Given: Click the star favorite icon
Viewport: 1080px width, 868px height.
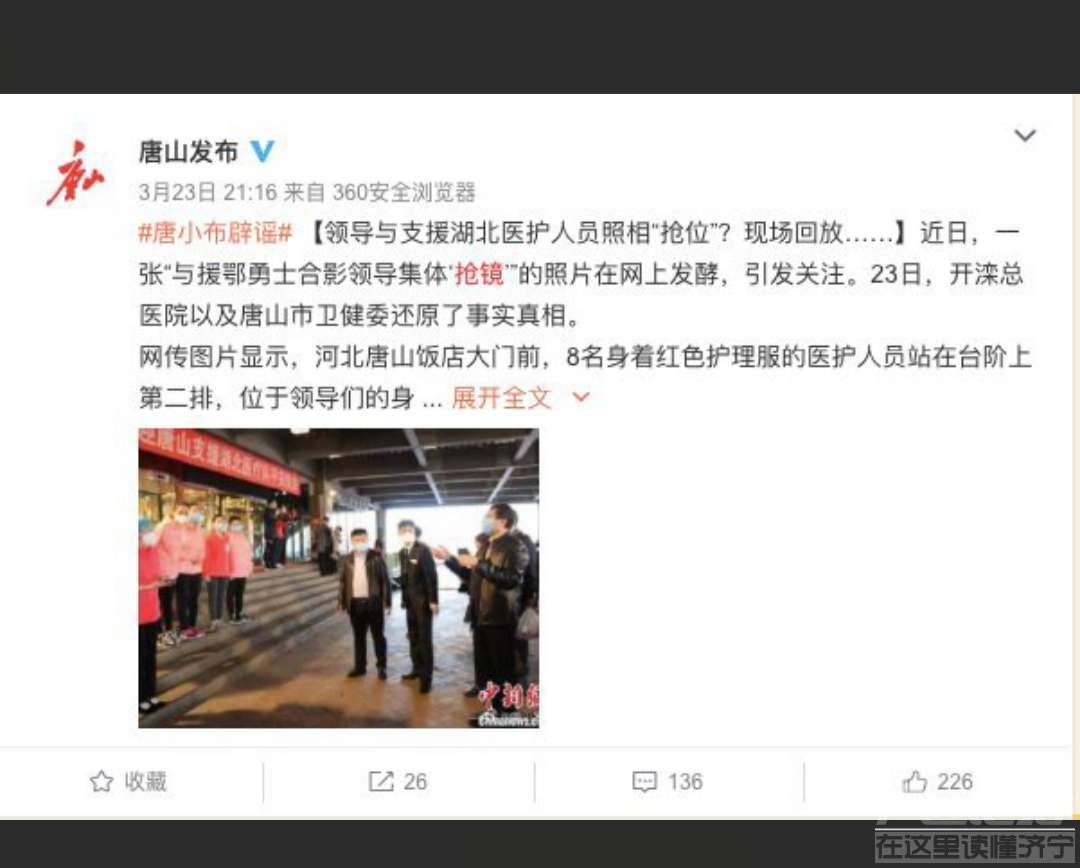Looking at the screenshot, I should coord(101,781).
